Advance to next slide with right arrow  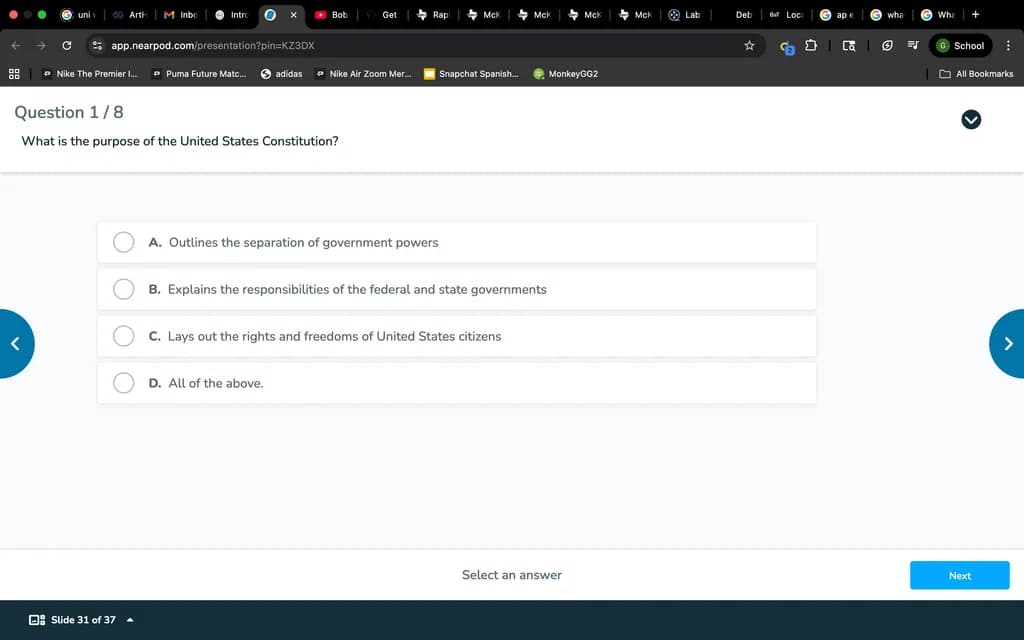pos(1008,344)
